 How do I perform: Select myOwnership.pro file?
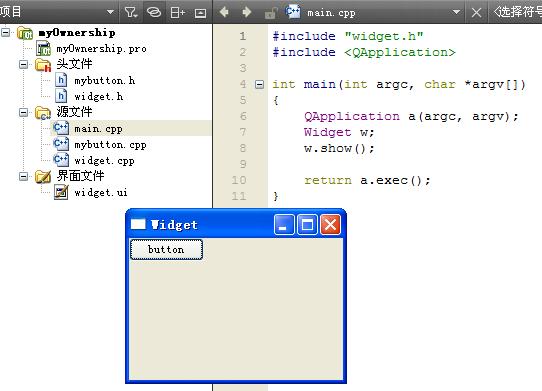(x=101, y=49)
